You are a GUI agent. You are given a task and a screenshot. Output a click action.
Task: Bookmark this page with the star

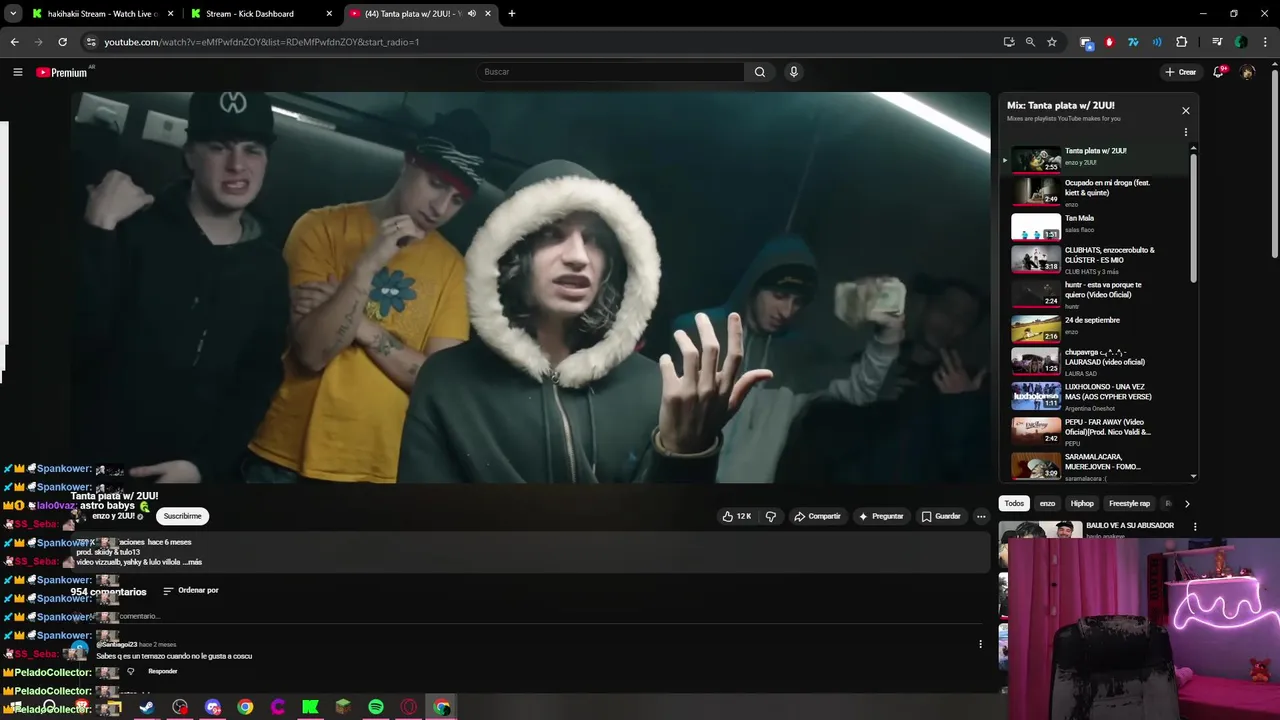(1052, 42)
